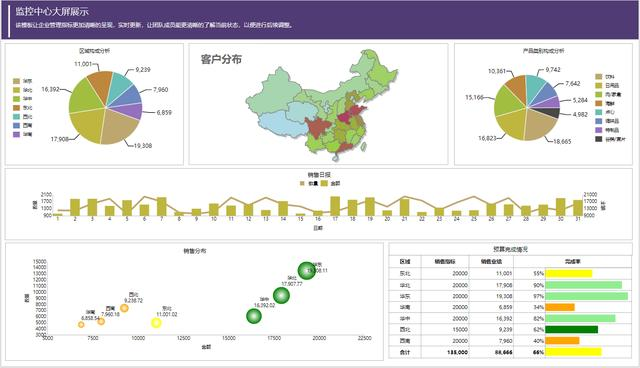Click the 完成率 column header in budget table
640x368 pixels.
click(x=573, y=261)
